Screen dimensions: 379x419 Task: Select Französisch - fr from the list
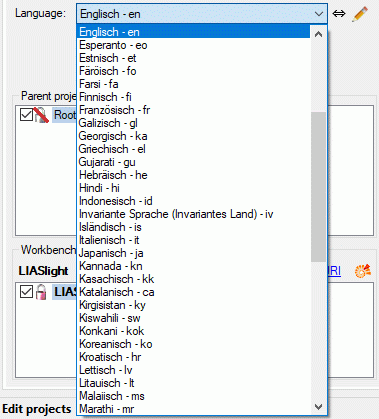[194, 110]
